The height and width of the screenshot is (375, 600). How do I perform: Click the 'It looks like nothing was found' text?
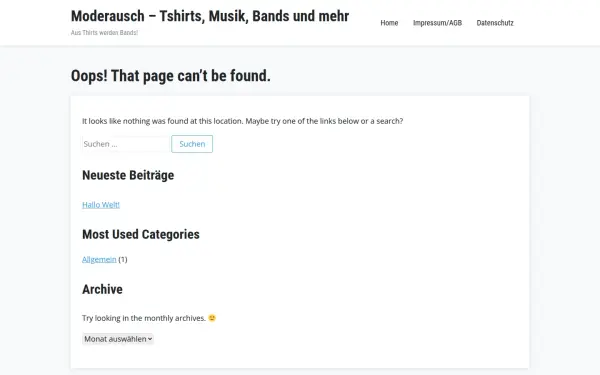(x=243, y=121)
